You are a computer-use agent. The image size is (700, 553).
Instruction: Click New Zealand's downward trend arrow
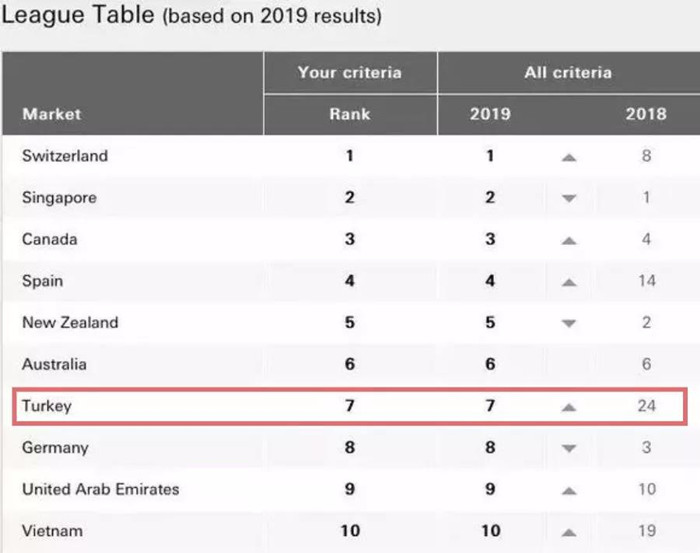[x=569, y=324]
